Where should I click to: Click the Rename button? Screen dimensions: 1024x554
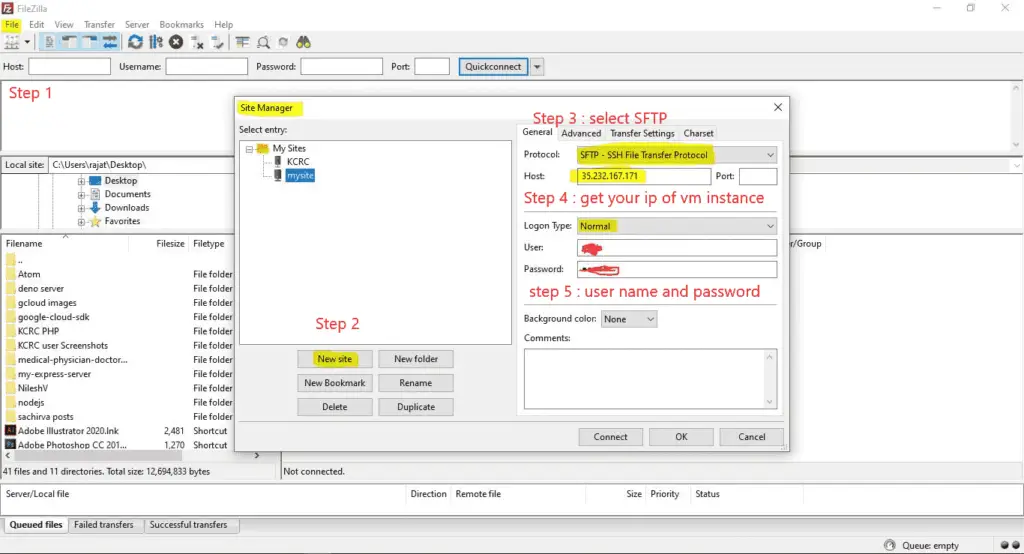click(x=416, y=383)
